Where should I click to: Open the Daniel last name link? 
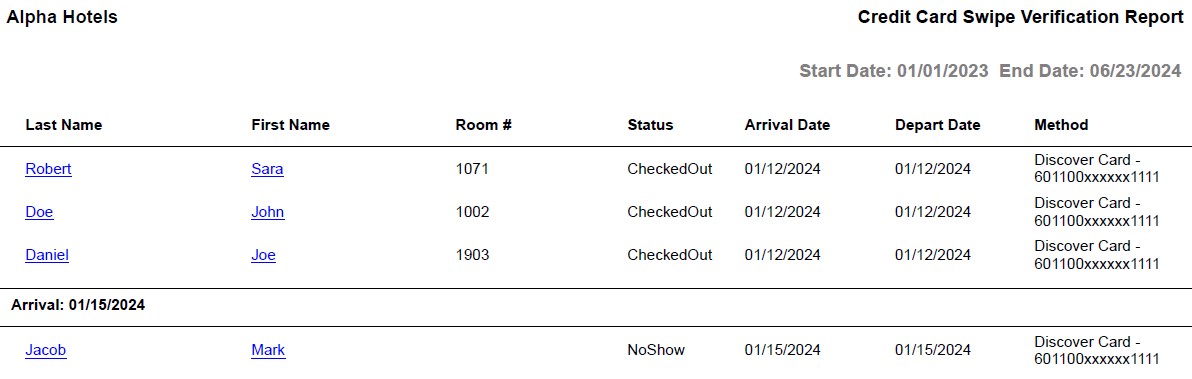pyautogui.click(x=47, y=256)
